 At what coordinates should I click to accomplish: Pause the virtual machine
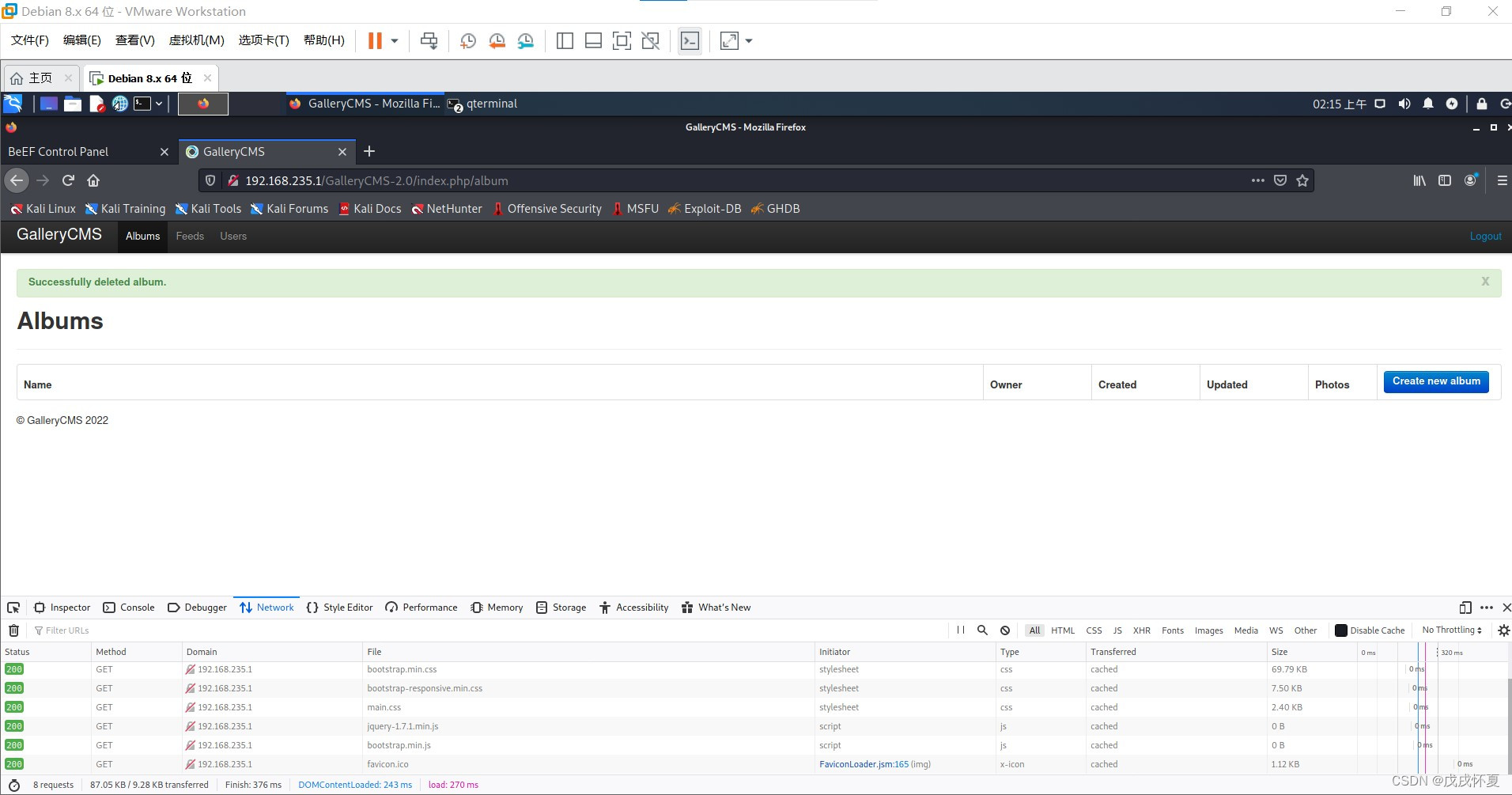point(375,40)
